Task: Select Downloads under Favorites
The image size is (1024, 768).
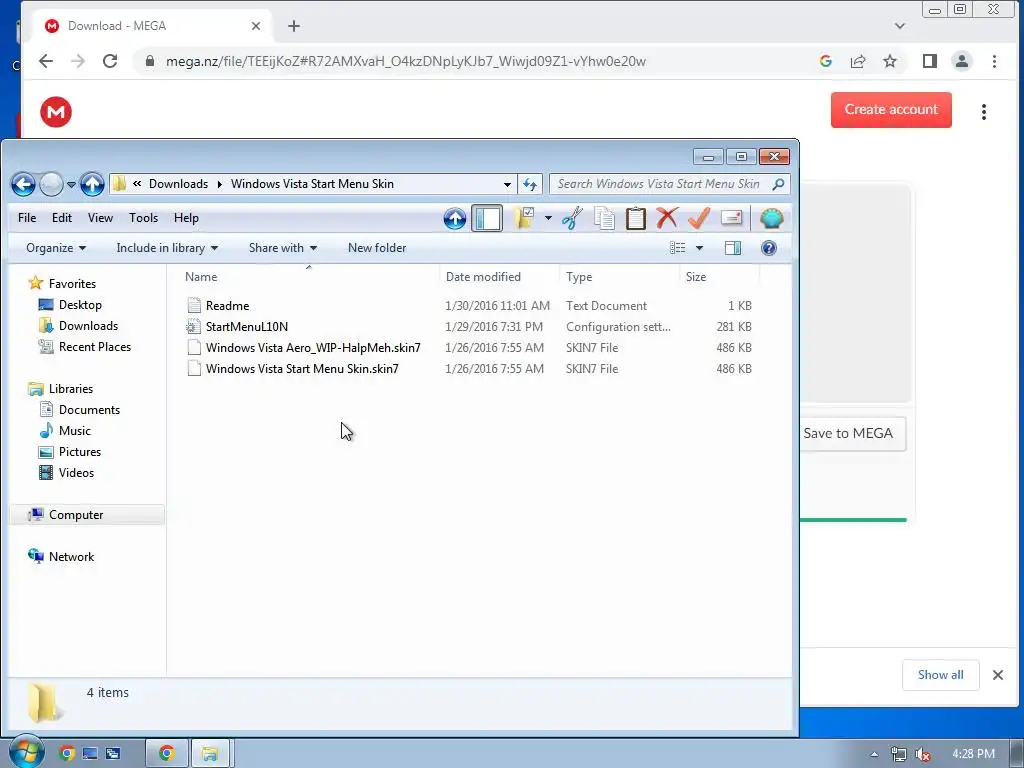Action: 88,326
